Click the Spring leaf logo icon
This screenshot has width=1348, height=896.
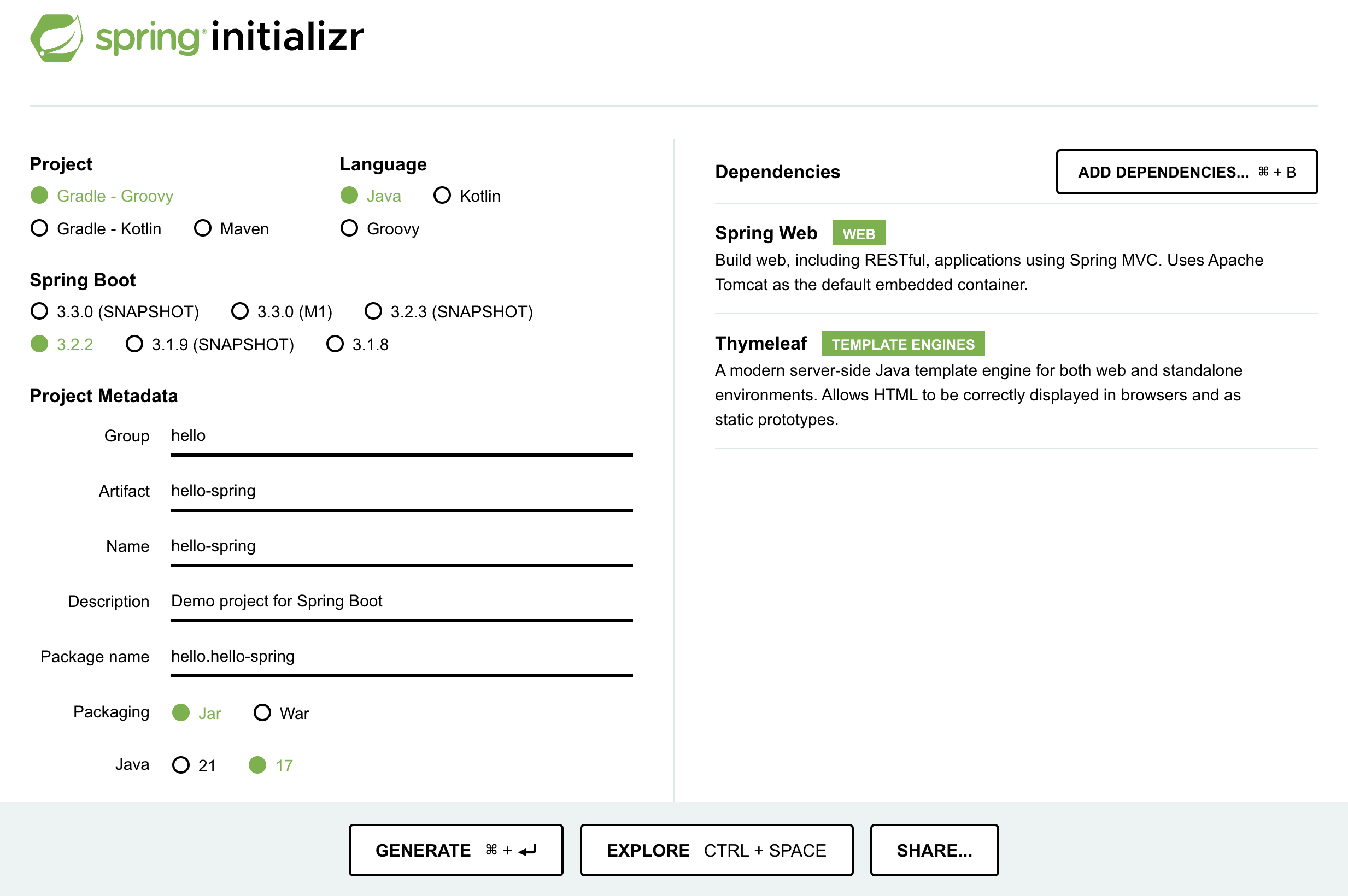pos(56,38)
